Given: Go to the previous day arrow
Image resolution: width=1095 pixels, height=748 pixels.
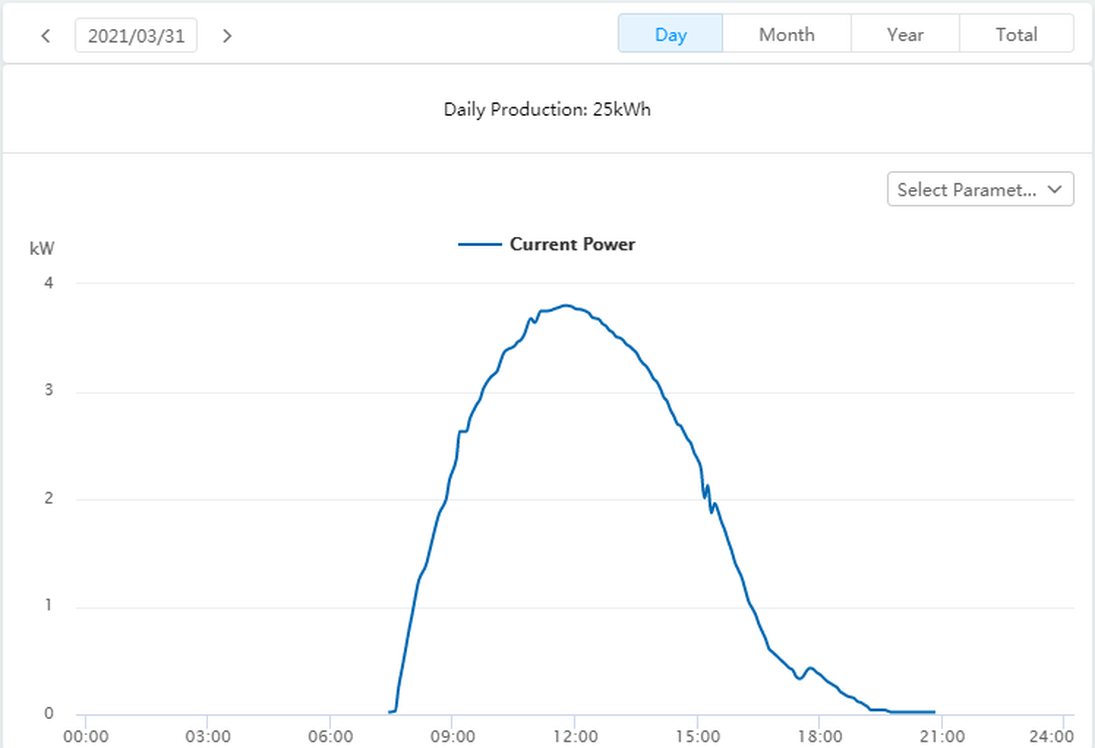Looking at the screenshot, I should click(x=45, y=36).
